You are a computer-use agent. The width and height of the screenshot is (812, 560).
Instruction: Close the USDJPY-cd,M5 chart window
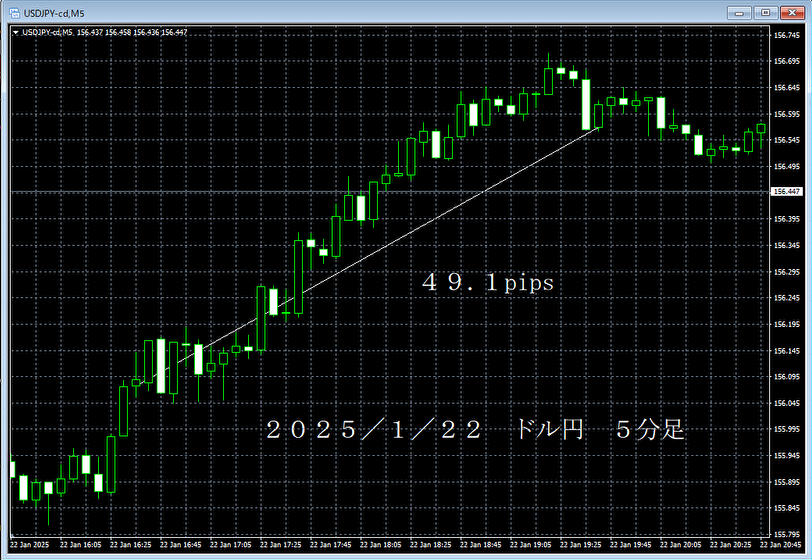pos(792,12)
